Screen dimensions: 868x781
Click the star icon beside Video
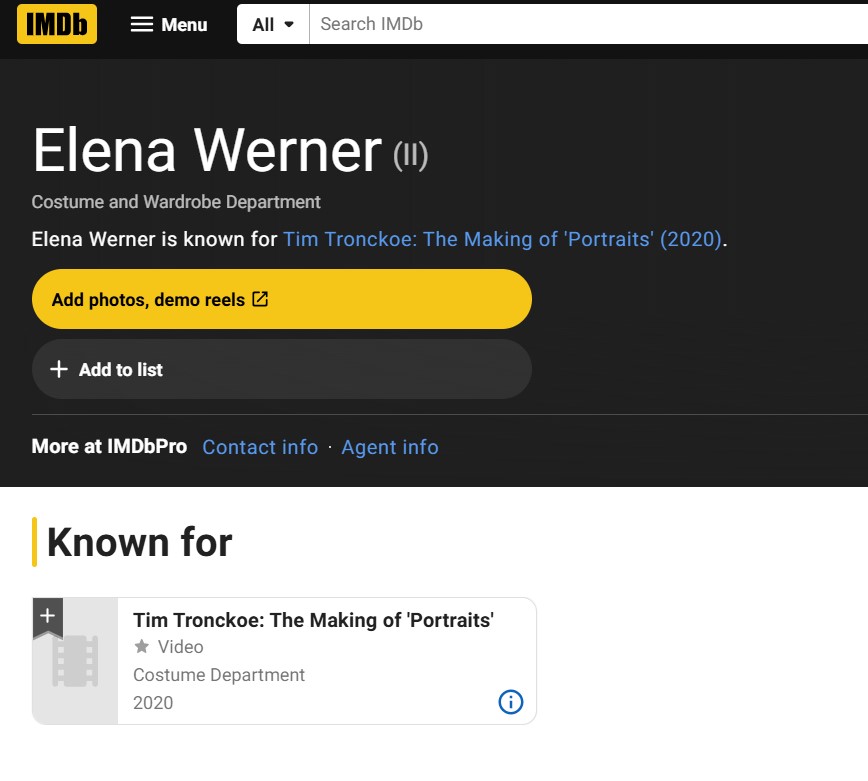[x=142, y=647]
